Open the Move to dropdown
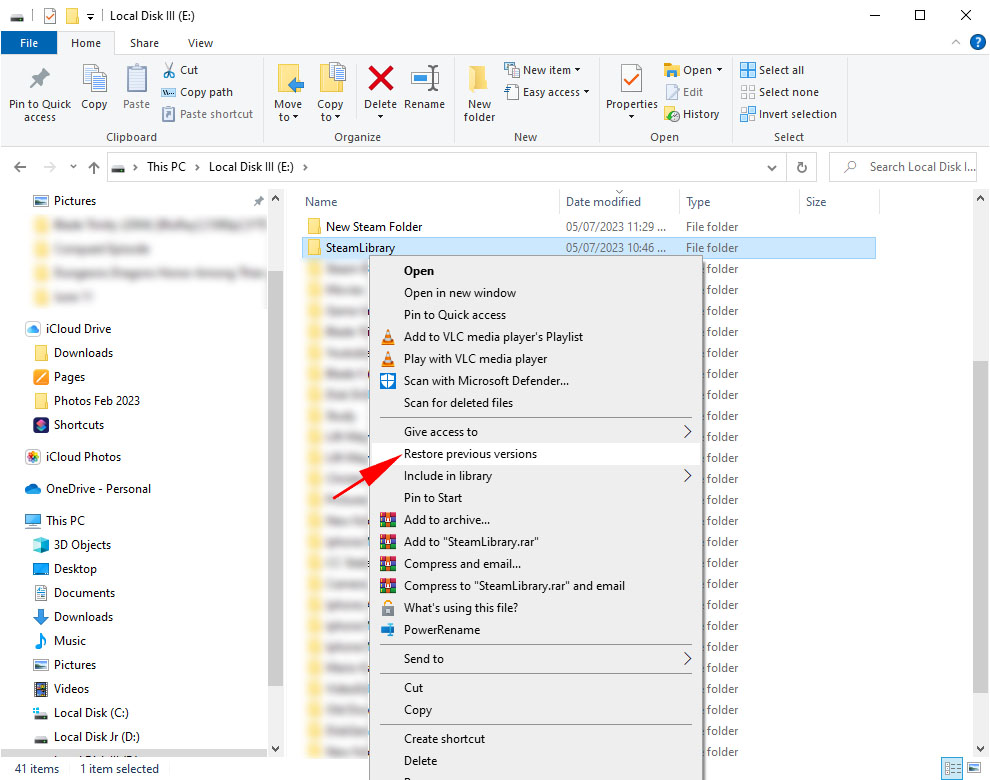The image size is (990, 780). [x=288, y=93]
